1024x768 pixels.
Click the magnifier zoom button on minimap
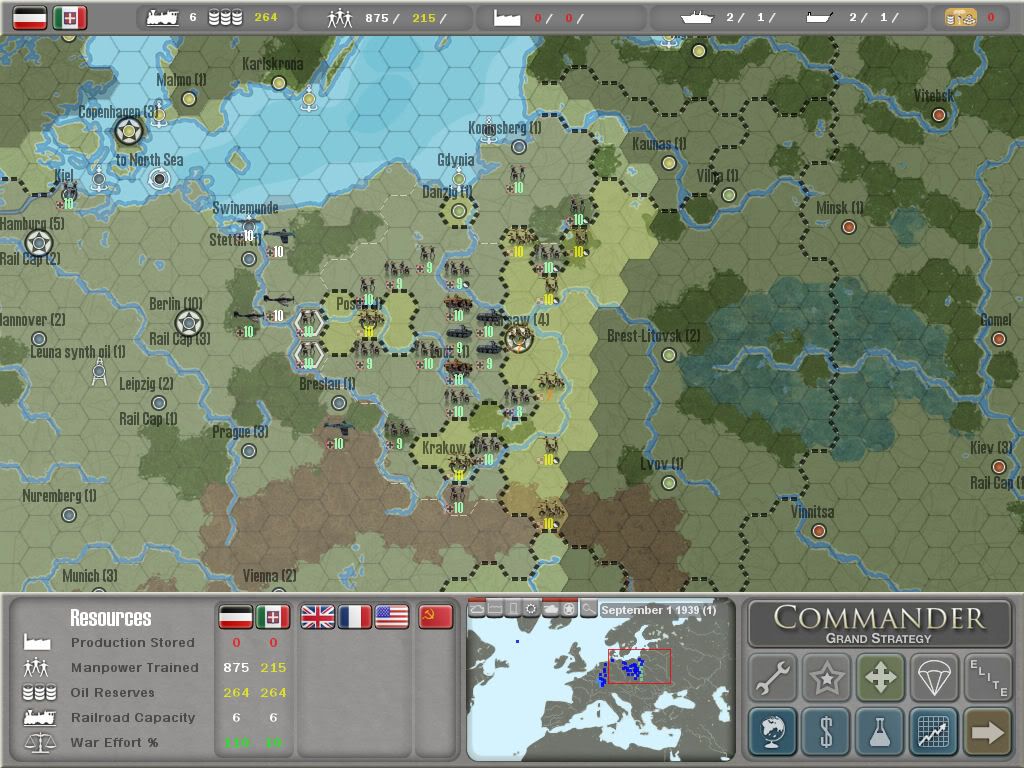[588, 609]
